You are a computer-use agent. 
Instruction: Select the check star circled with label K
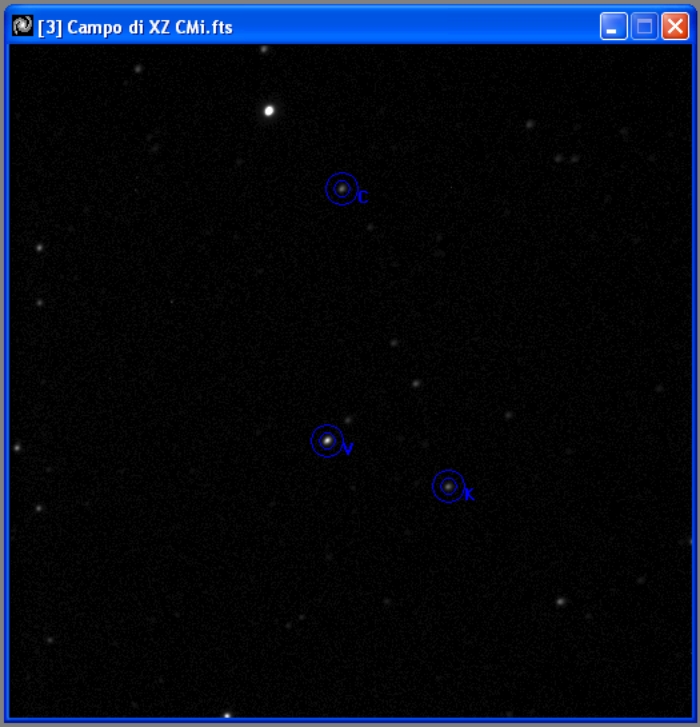click(448, 486)
